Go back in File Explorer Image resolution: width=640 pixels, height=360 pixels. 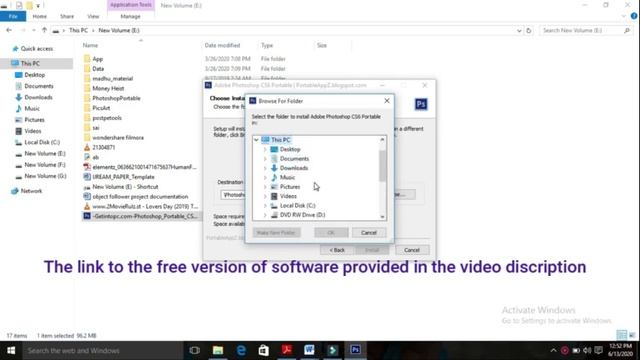click(x=9, y=31)
